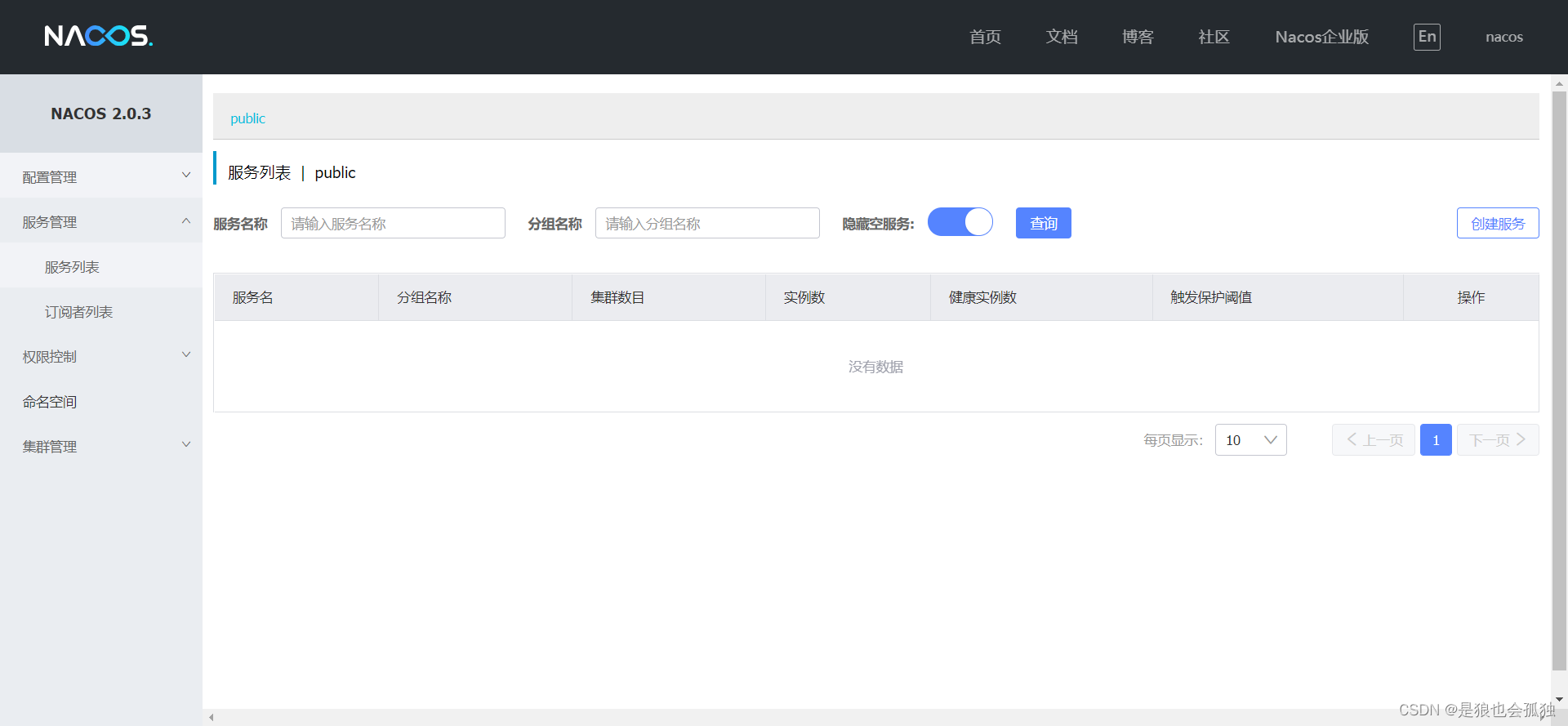
Task: Open 集群管理 in the sidebar
Action: 101,446
